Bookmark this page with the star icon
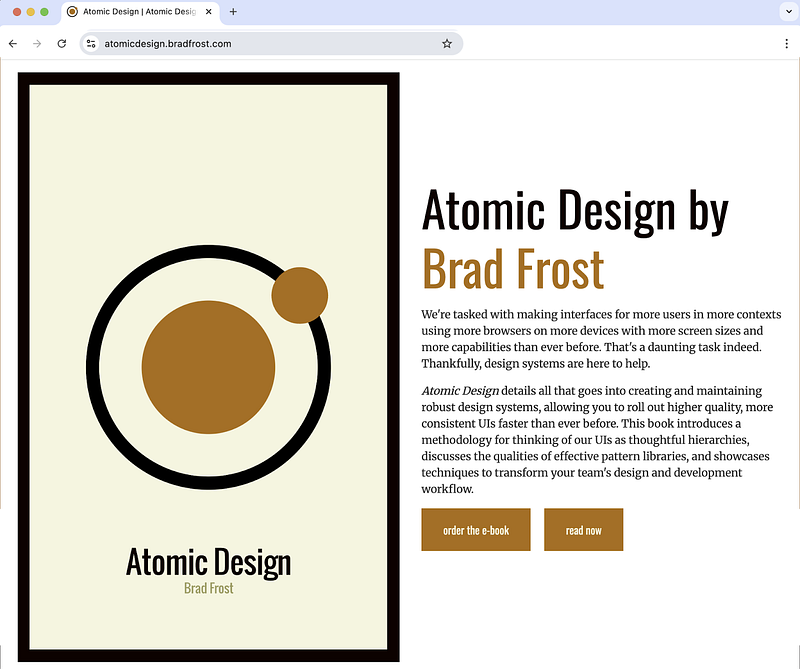This screenshot has height=669, width=800. pyautogui.click(x=447, y=44)
